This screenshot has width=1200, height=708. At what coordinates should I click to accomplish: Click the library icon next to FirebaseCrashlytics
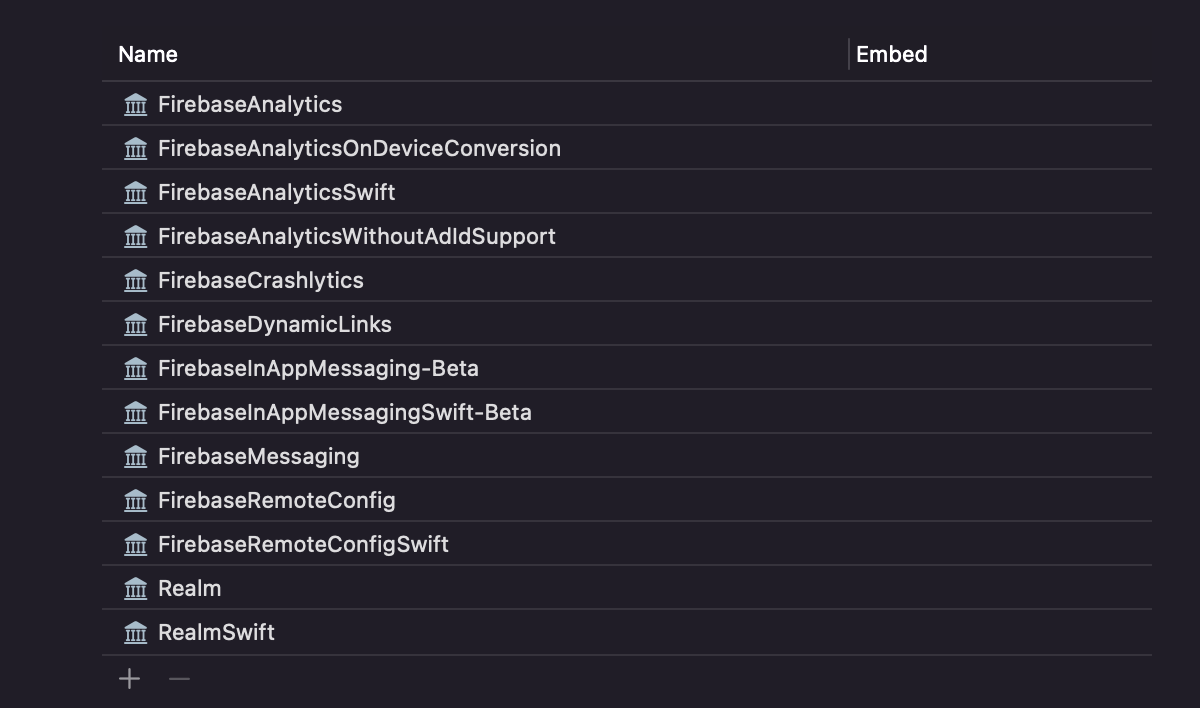[135, 280]
